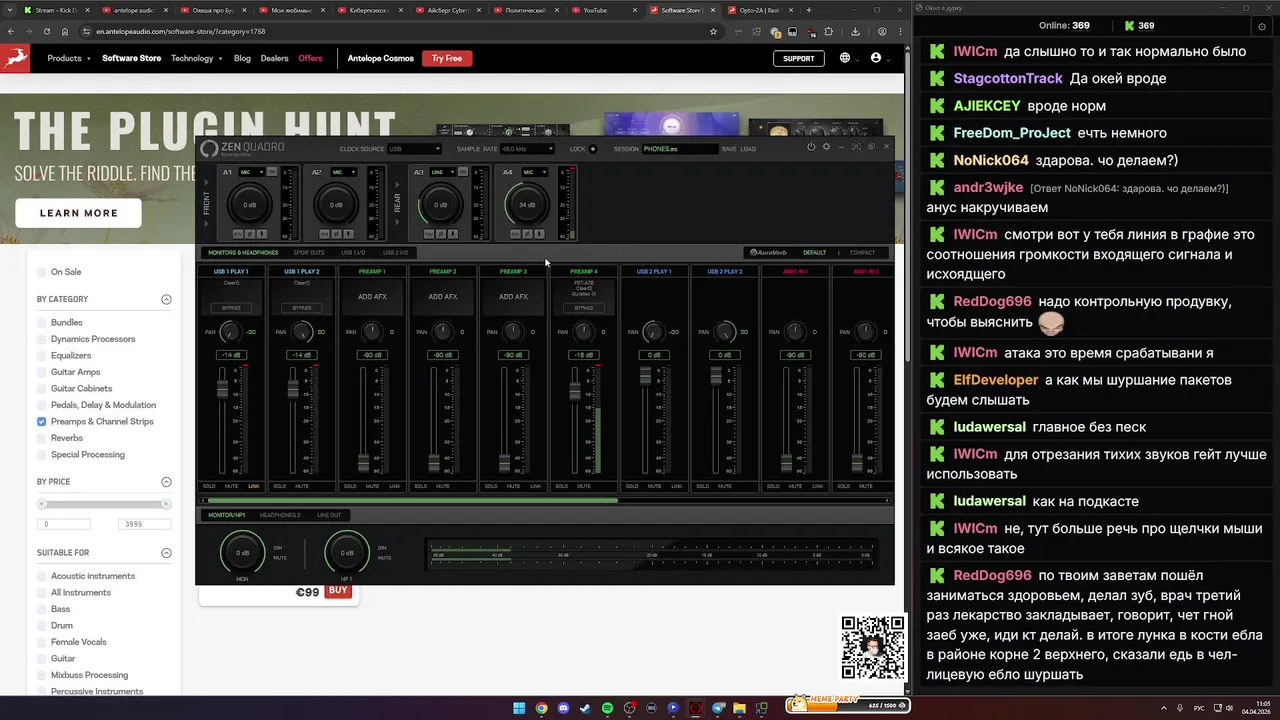The width and height of the screenshot is (1280, 720).
Task: Select DEFAULT mixer view
Action: [815, 253]
